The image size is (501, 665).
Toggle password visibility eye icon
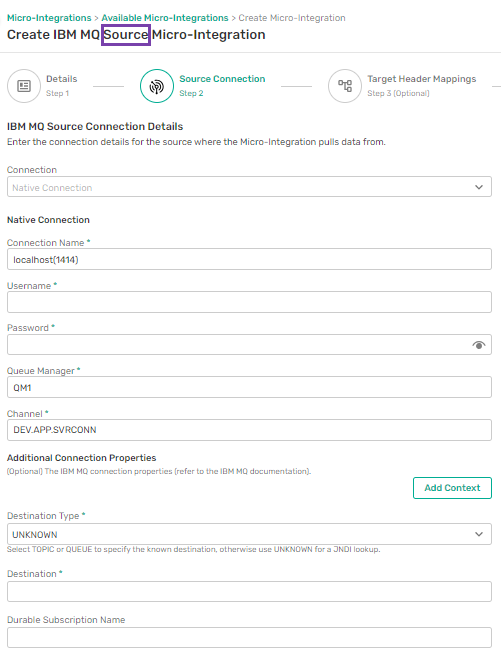coord(479,345)
